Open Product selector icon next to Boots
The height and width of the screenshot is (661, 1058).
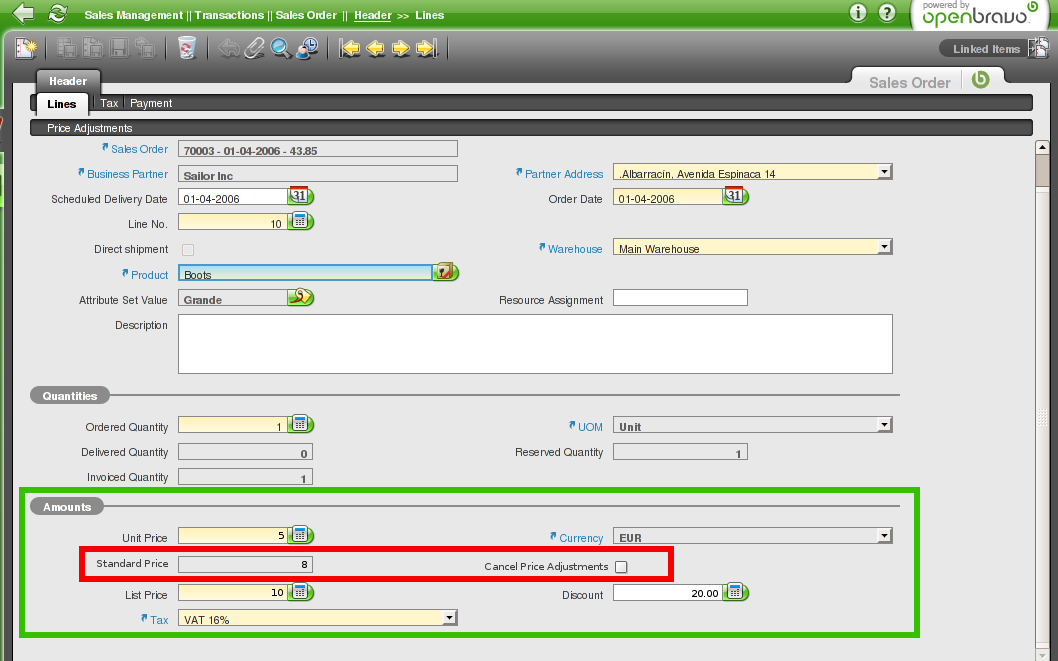[x=445, y=273]
